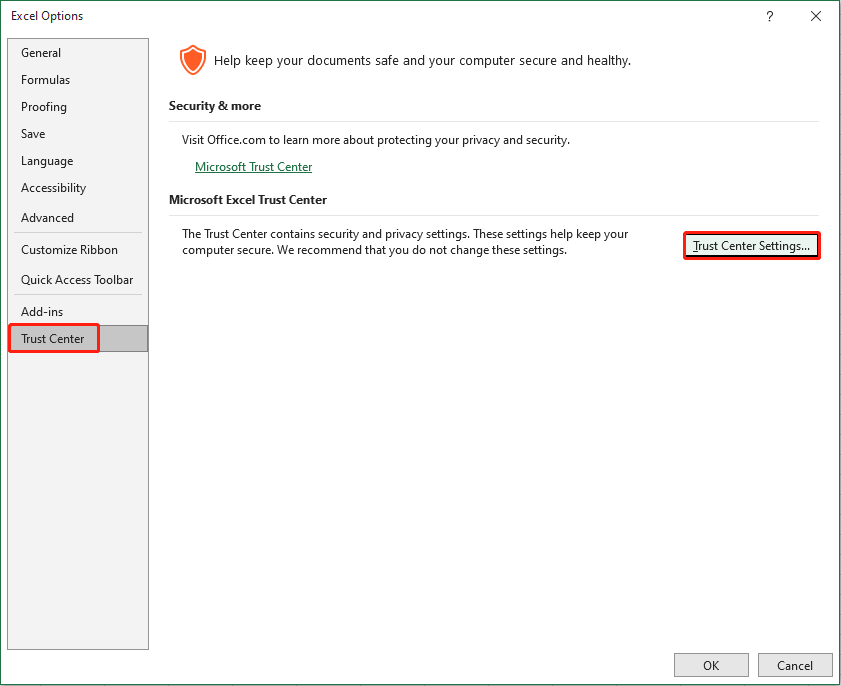Click the Help question mark icon

coord(769,16)
